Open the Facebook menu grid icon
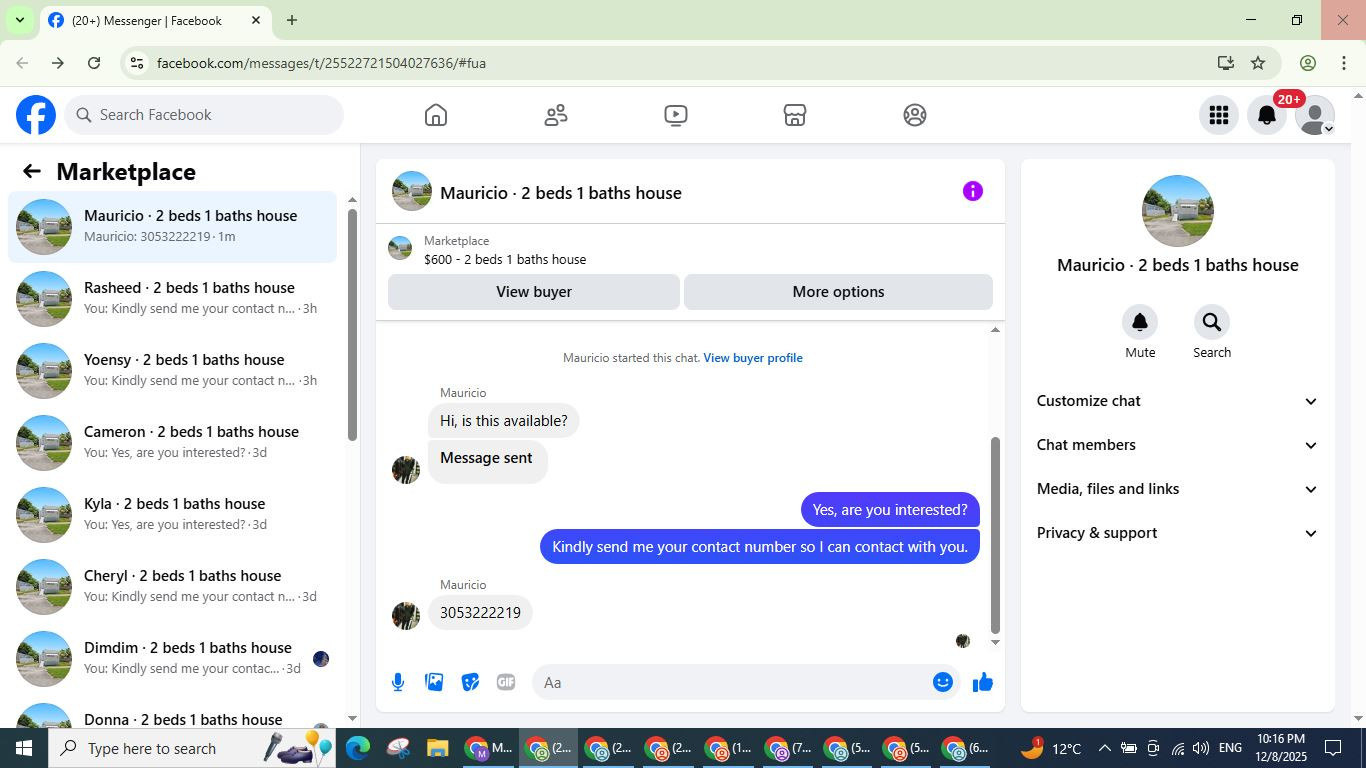 pyautogui.click(x=1218, y=115)
